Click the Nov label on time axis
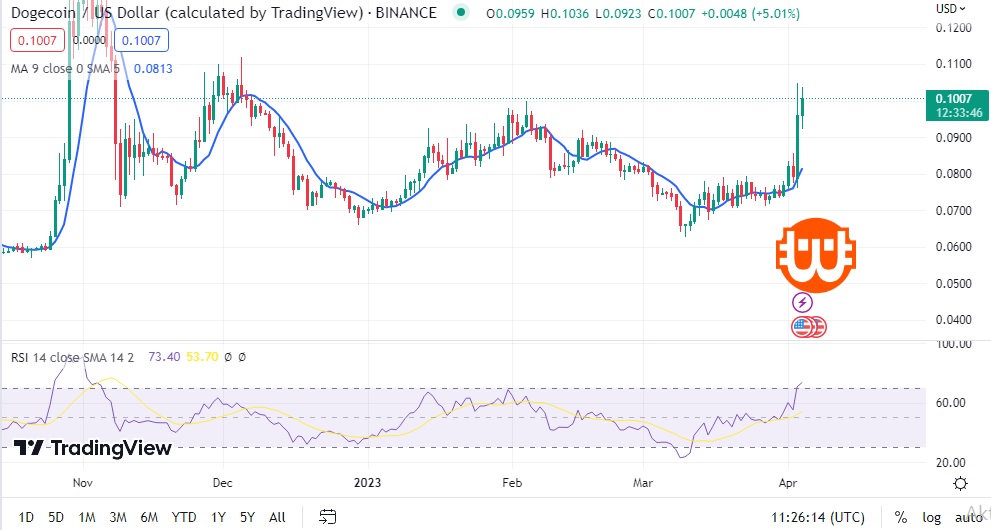The width and height of the screenshot is (991, 530). (83, 483)
